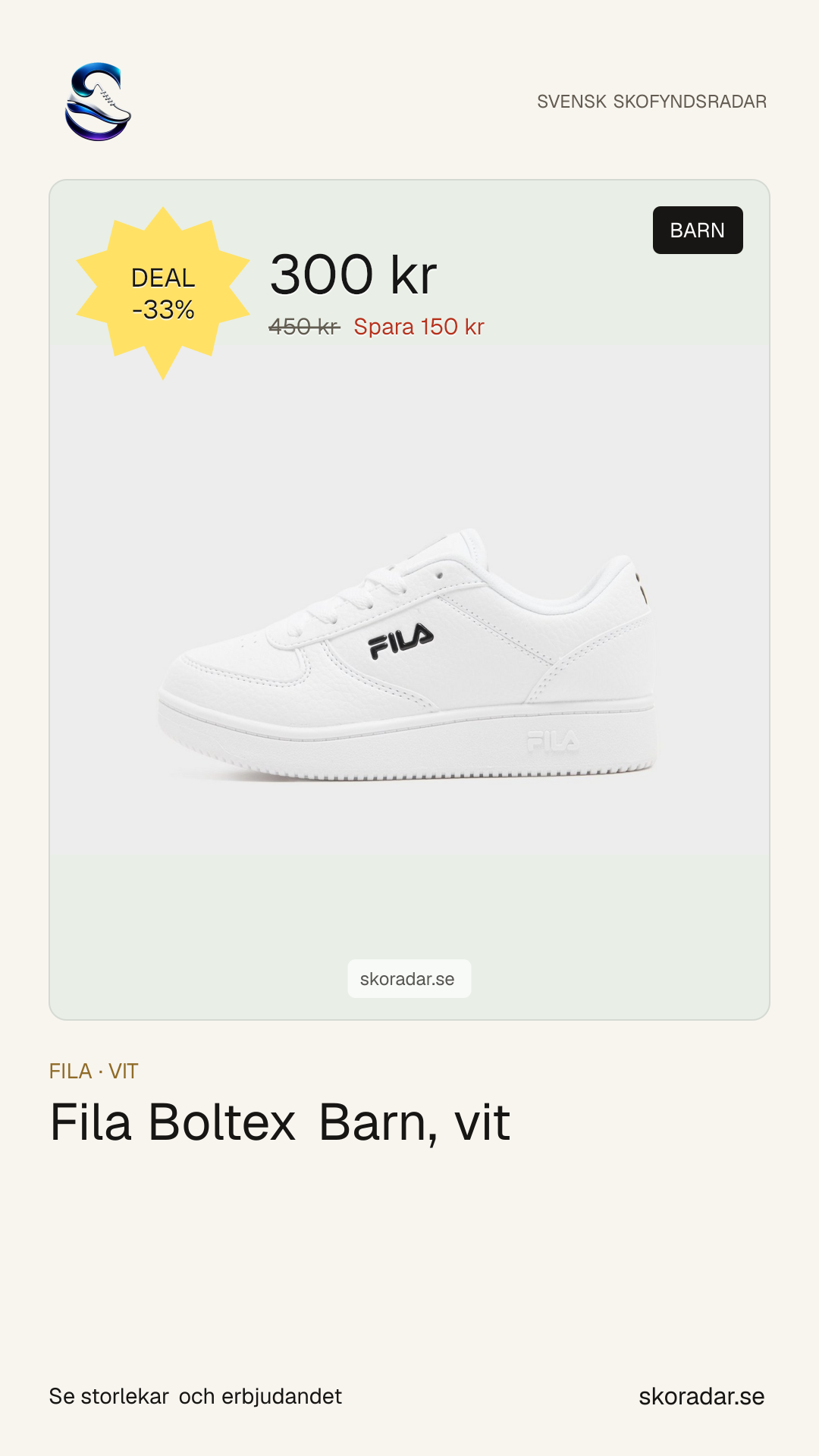Click the FILA · VIT brand label
The width and height of the screenshot is (819, 1456).
pos(93,1071)
